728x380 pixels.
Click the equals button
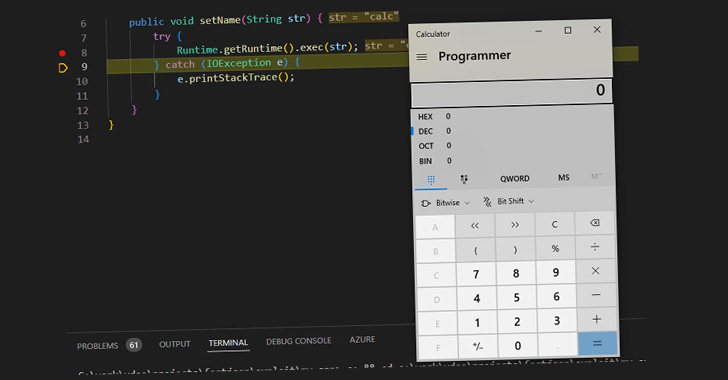598,343
